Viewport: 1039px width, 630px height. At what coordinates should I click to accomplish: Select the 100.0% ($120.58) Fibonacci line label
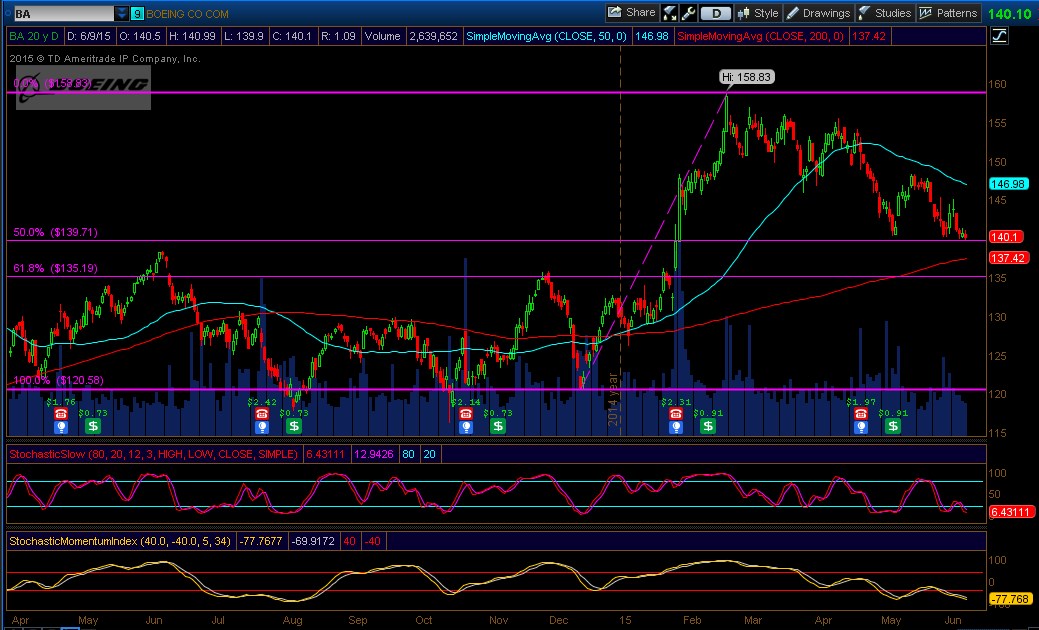(x=58, y=380)
